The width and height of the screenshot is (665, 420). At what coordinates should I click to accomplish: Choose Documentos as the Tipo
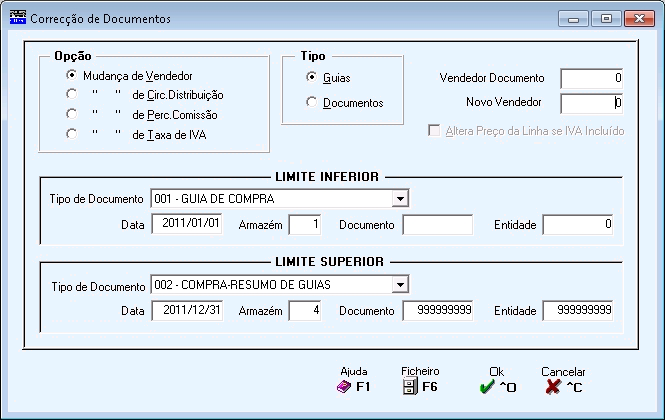[x=311, y=102]
